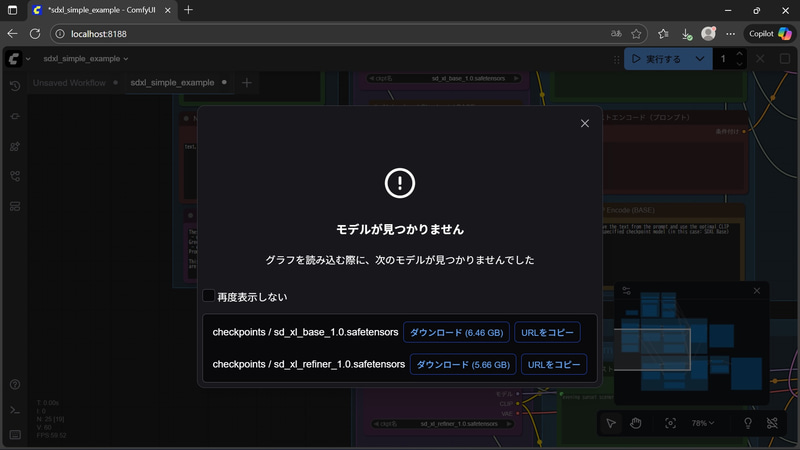The width and height of the screenshot is (800, 450).
Task: Add a new workflow tab
Action: click(246, 83)
